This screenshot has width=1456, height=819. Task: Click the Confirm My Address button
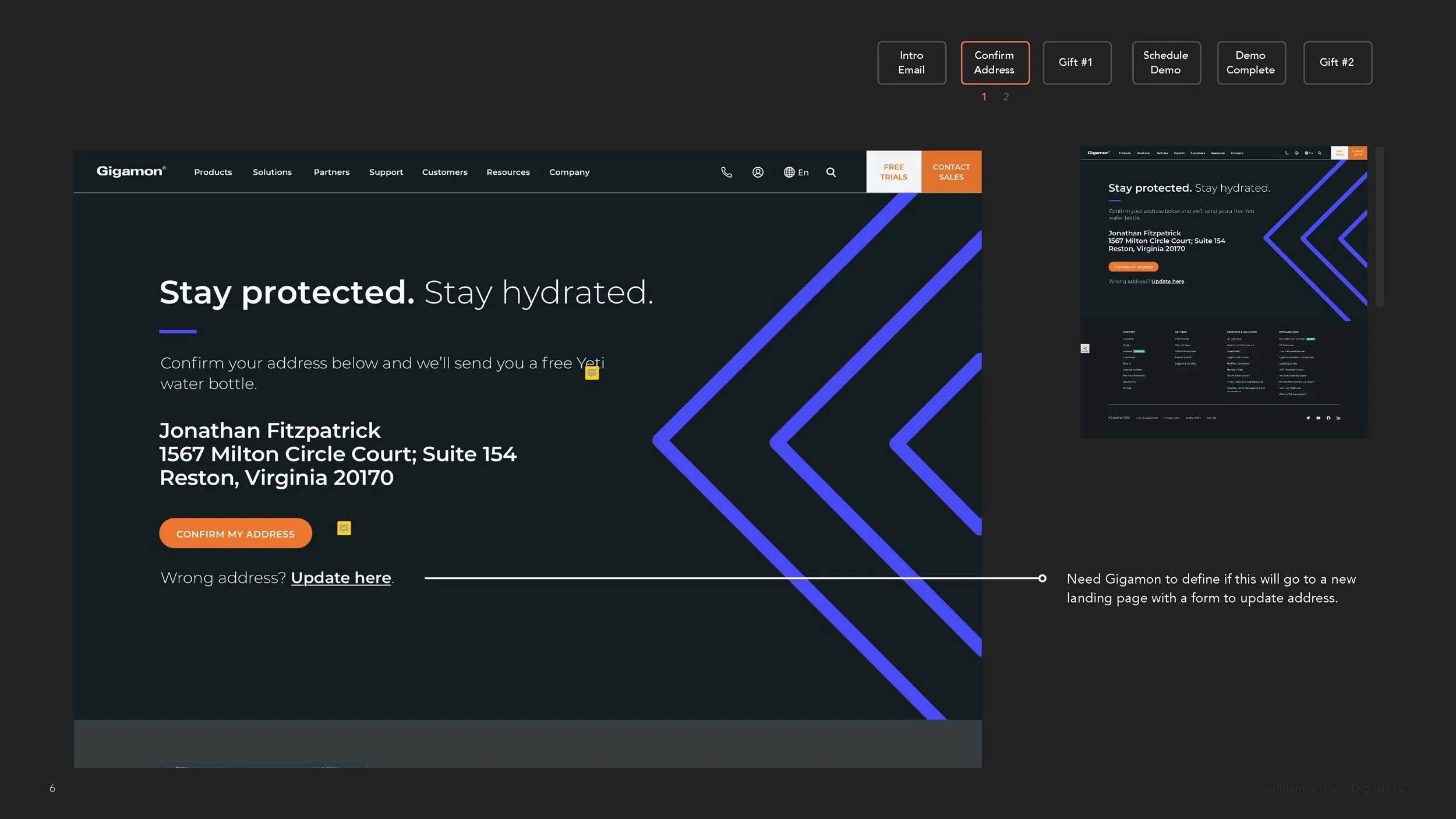[x=236, y=534]
